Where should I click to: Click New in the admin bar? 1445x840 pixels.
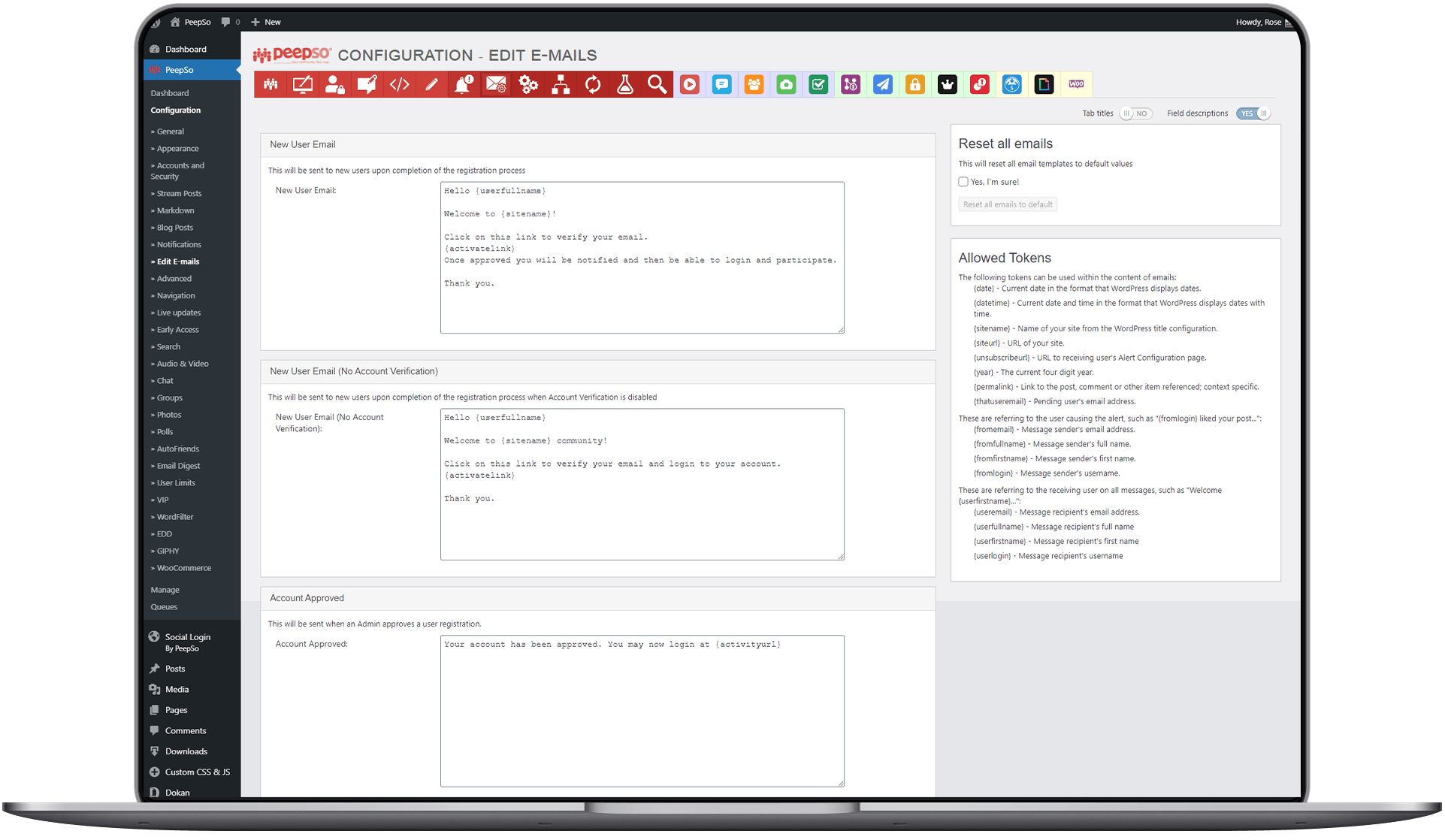[266, 23]
